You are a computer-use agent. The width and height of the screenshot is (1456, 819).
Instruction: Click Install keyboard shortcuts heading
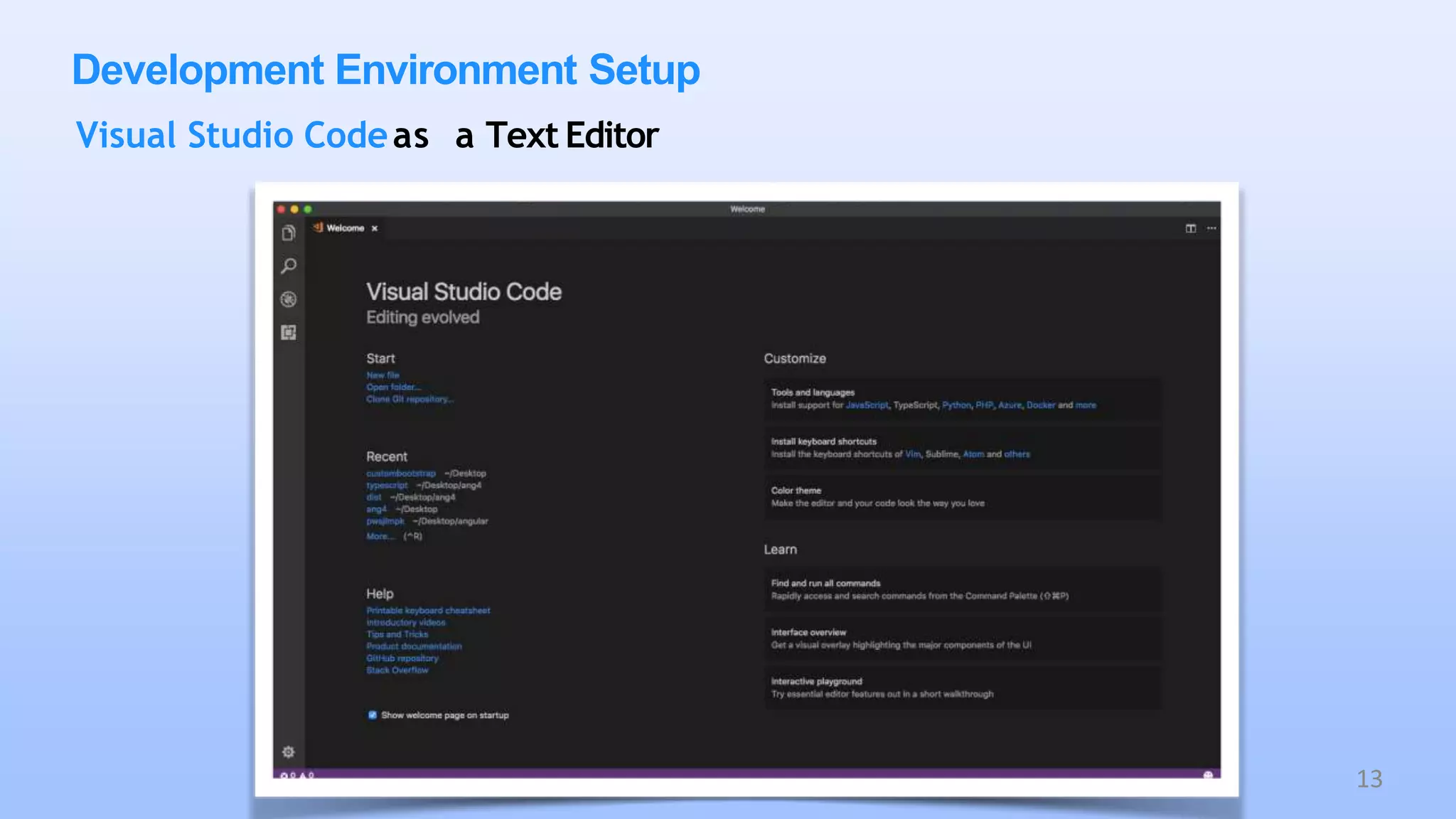(824, 441)
